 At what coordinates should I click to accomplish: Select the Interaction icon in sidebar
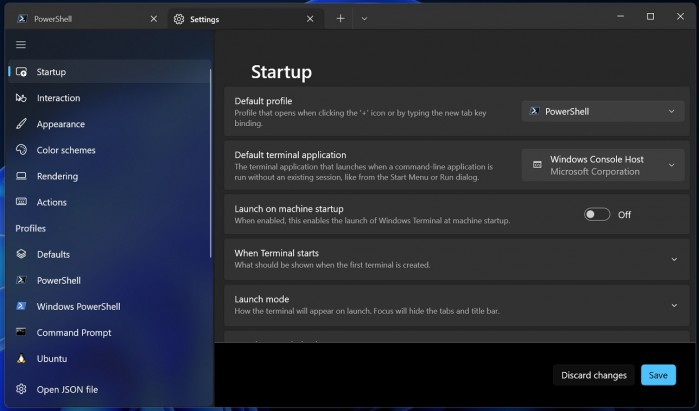[21, 98]
